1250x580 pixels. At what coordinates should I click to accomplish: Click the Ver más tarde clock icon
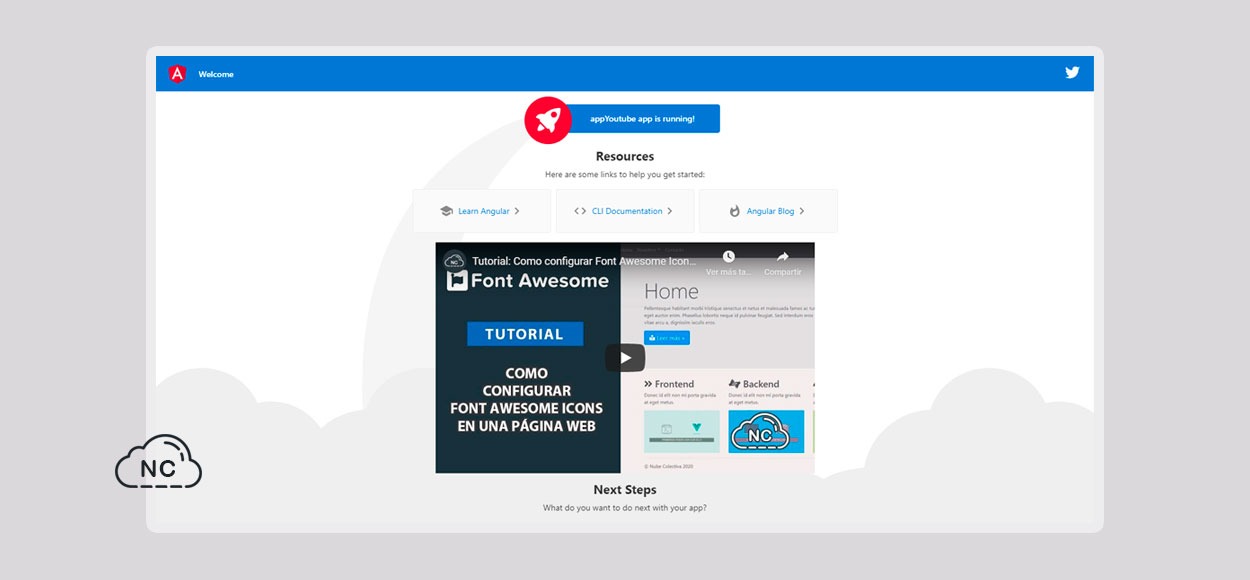(729, 257)
